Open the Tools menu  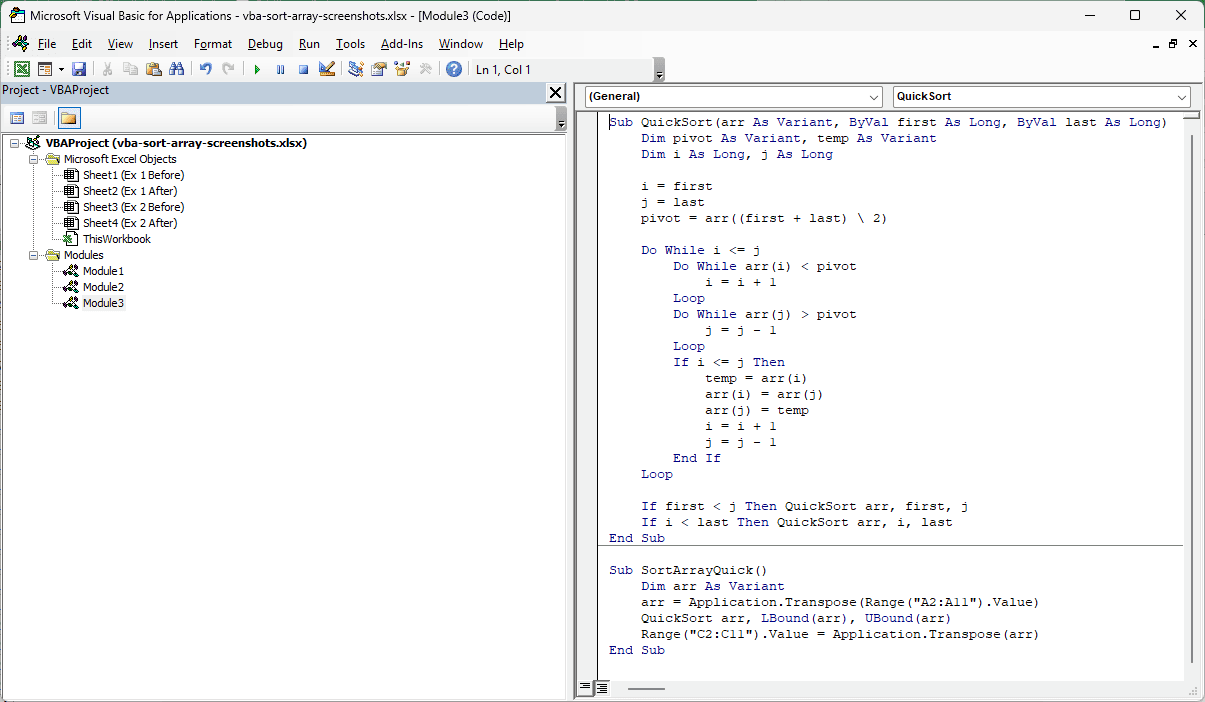(351, 44)
